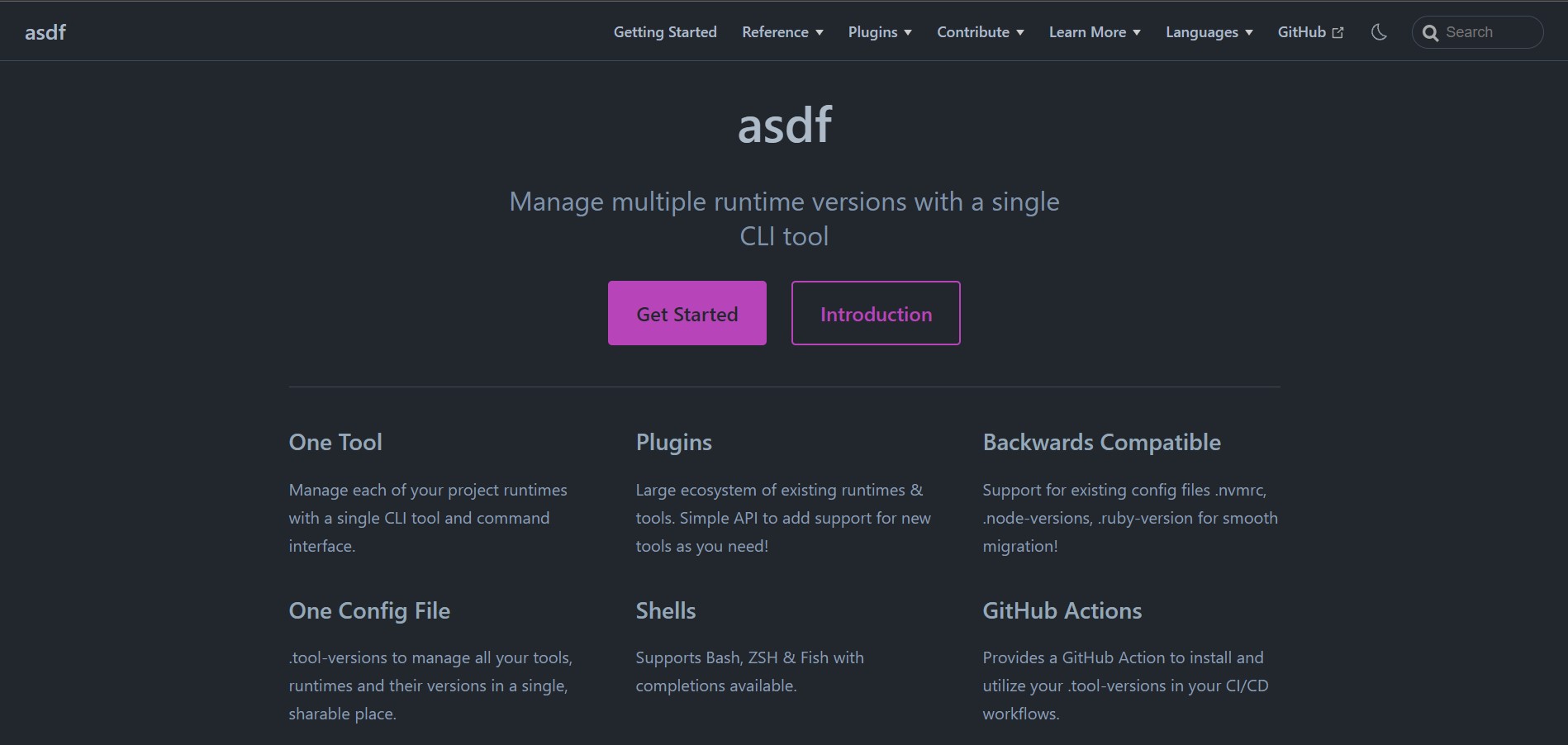Click the Introduction button
1568x745 pixels.
pyautogui.click(x=876, y=313)
